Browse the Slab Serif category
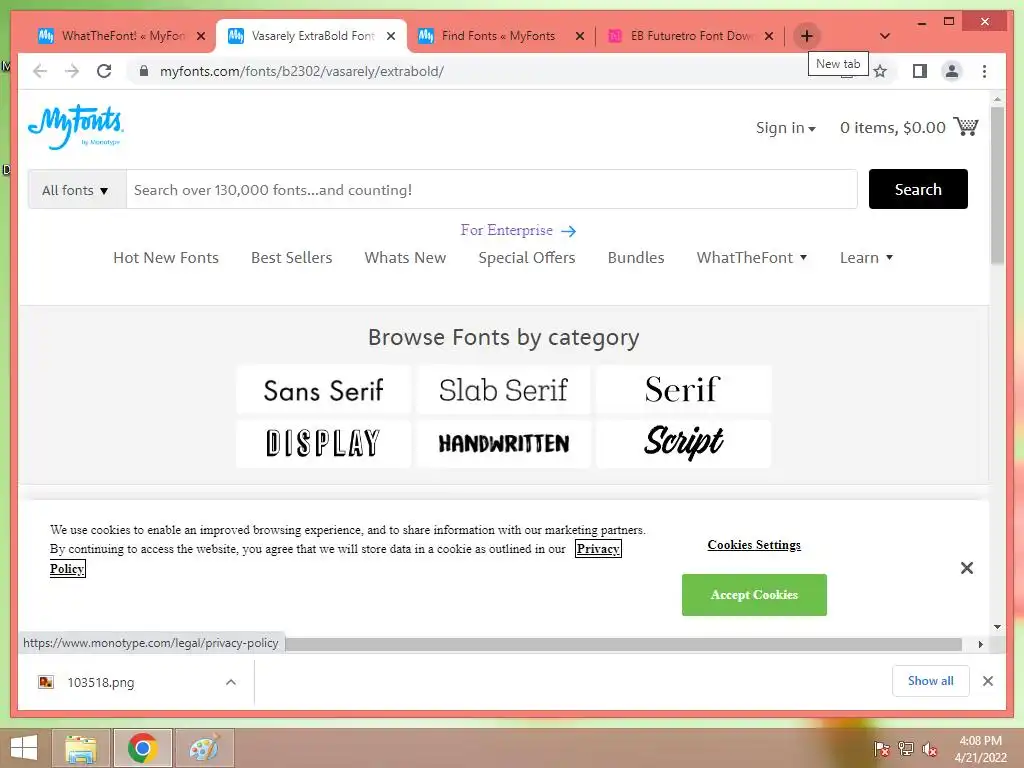The width and height of the screenshot is (1024, 768). 503,390
